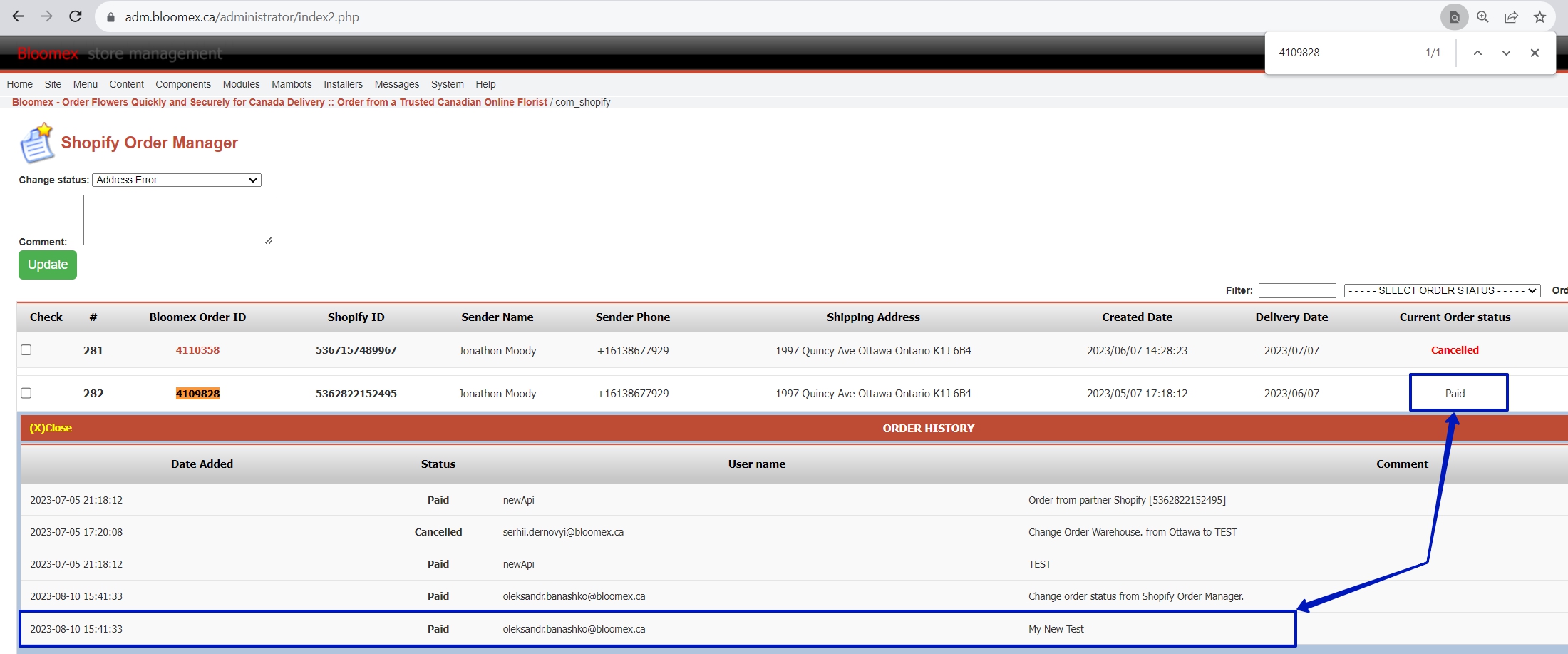Click the find bar text 4109828
The width and height of the screenshot is (1568, 654).
1299,53
